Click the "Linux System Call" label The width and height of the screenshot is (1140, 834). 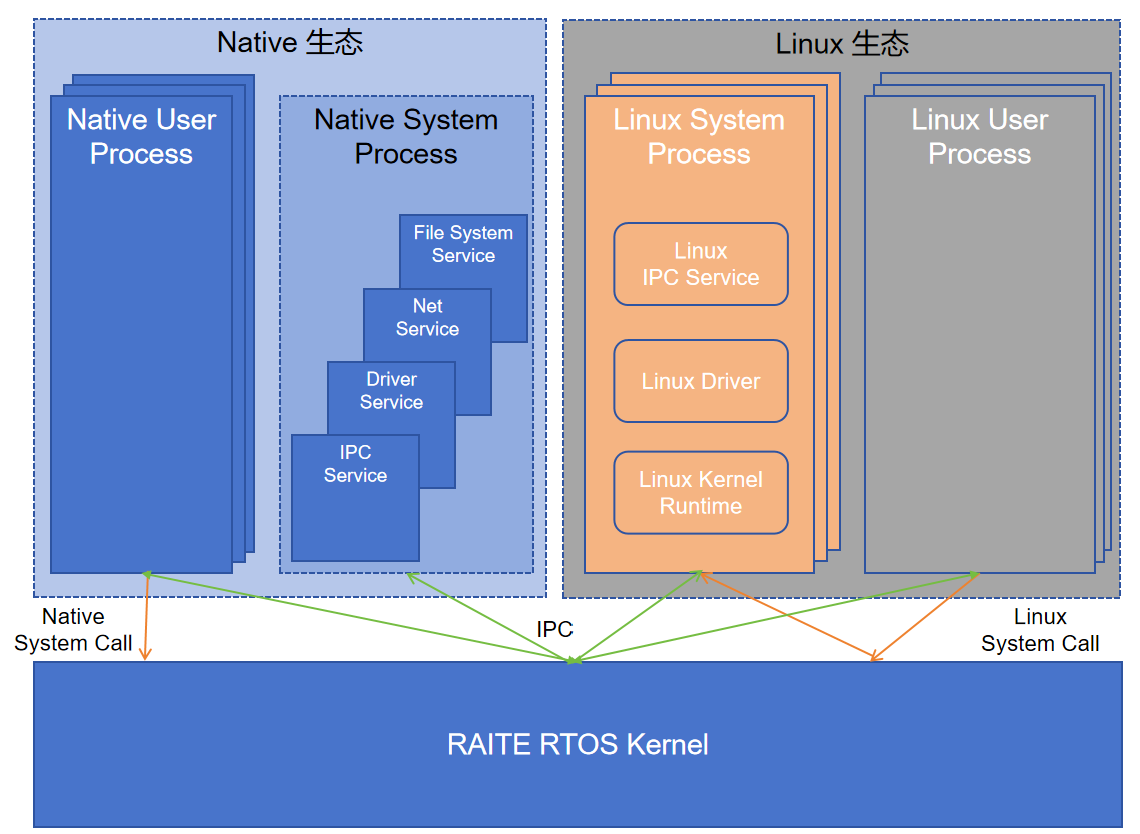click(x=1040, y=630)
